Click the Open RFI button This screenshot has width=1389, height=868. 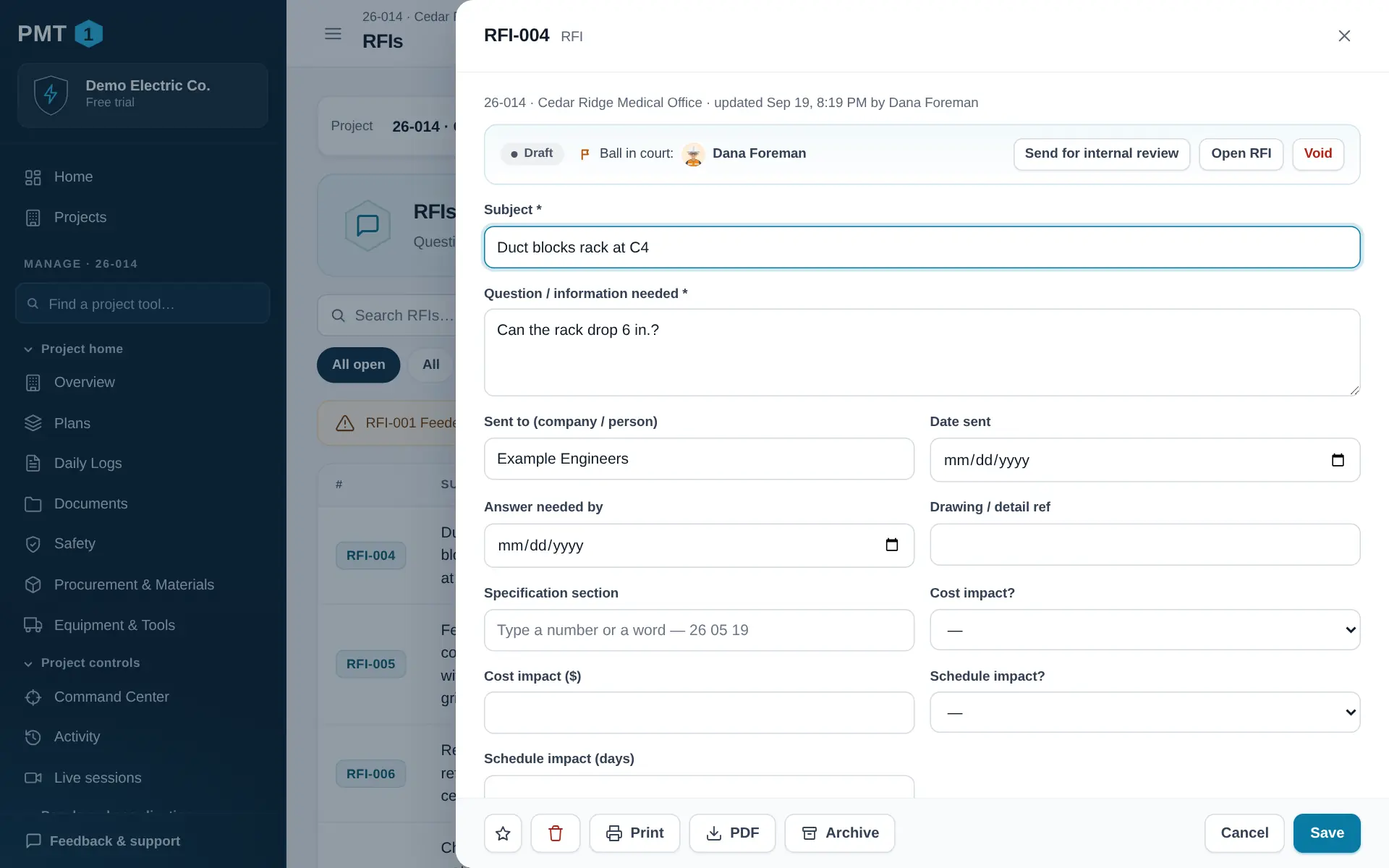1241,154
